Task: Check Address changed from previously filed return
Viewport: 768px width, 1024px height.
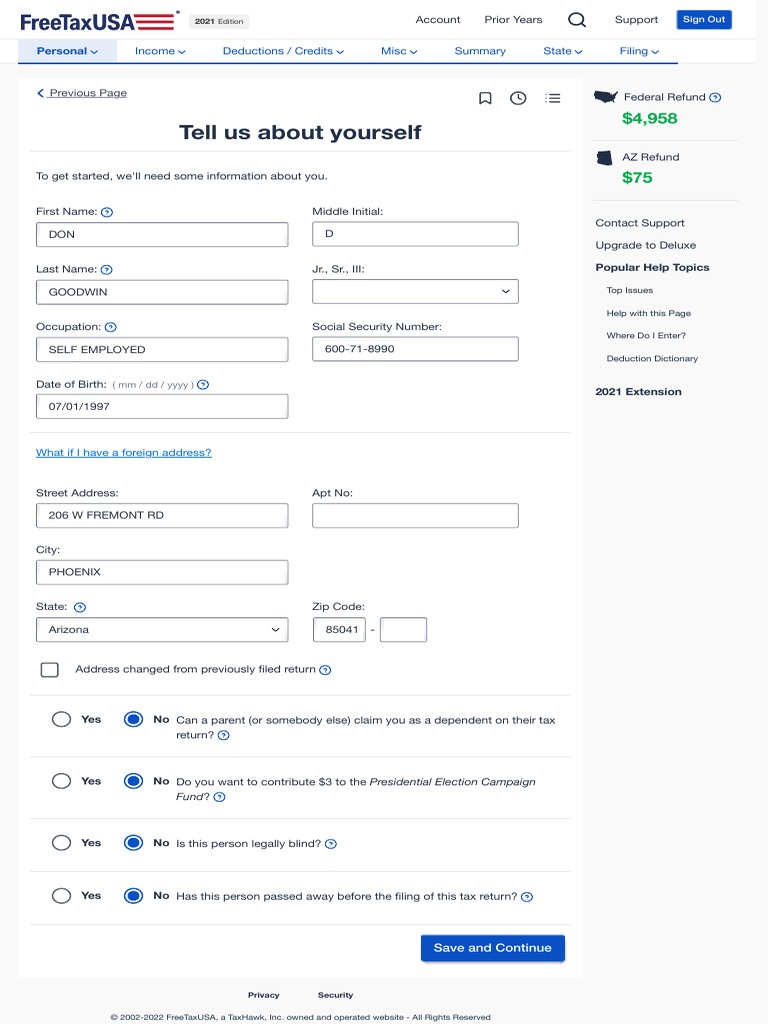Action: pyautogui.click(x=50, y=670)
